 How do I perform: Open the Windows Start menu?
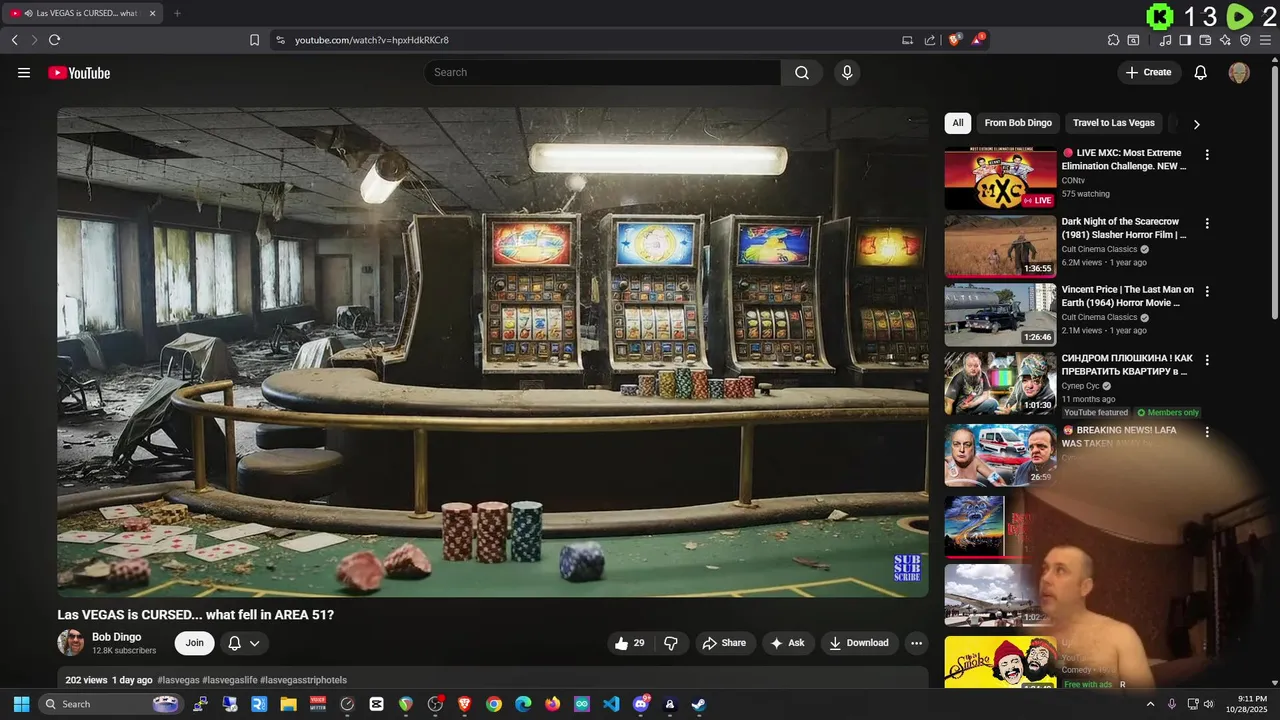coord(21,704)
